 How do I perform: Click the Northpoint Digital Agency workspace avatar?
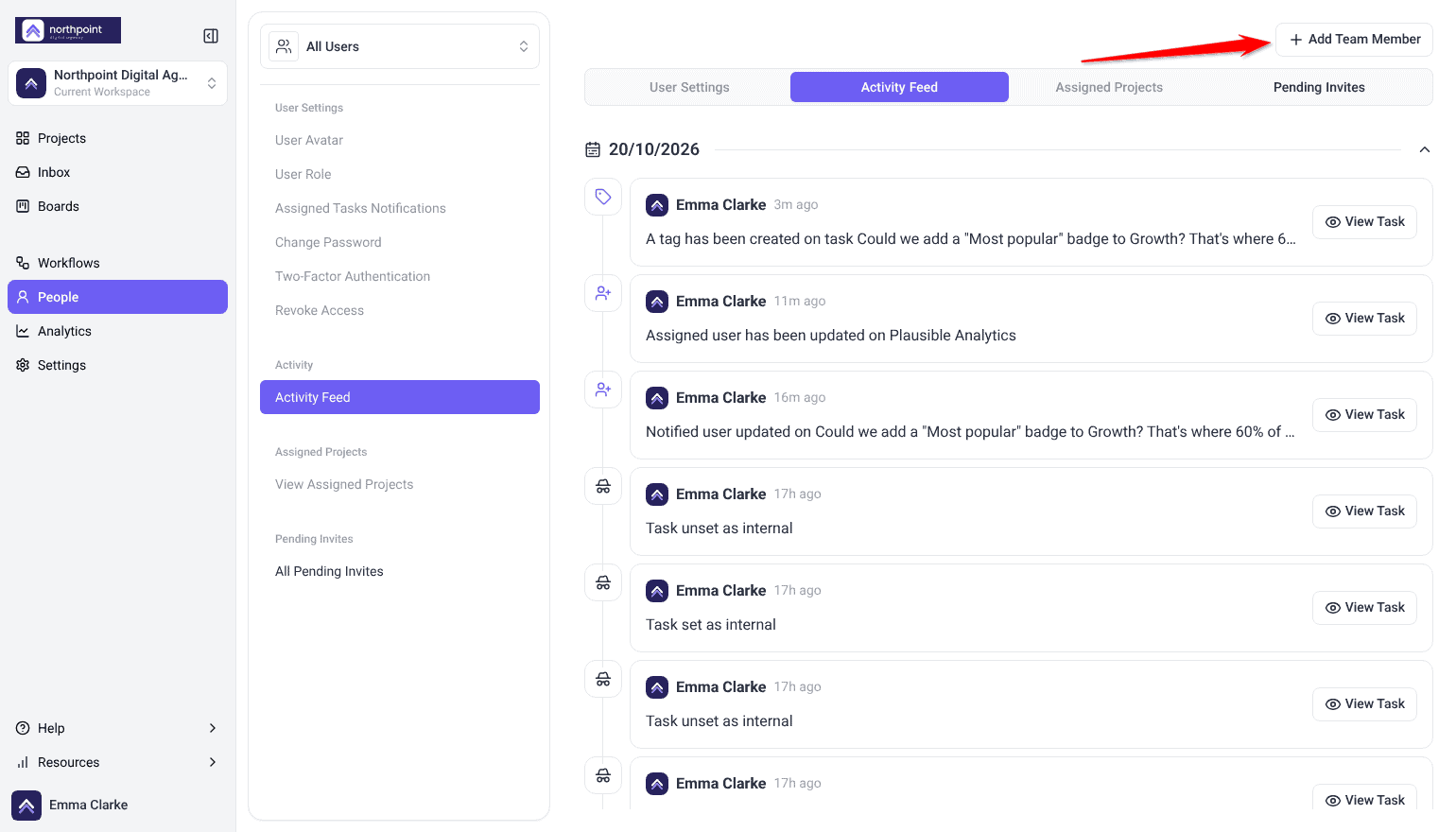[31, 83]
